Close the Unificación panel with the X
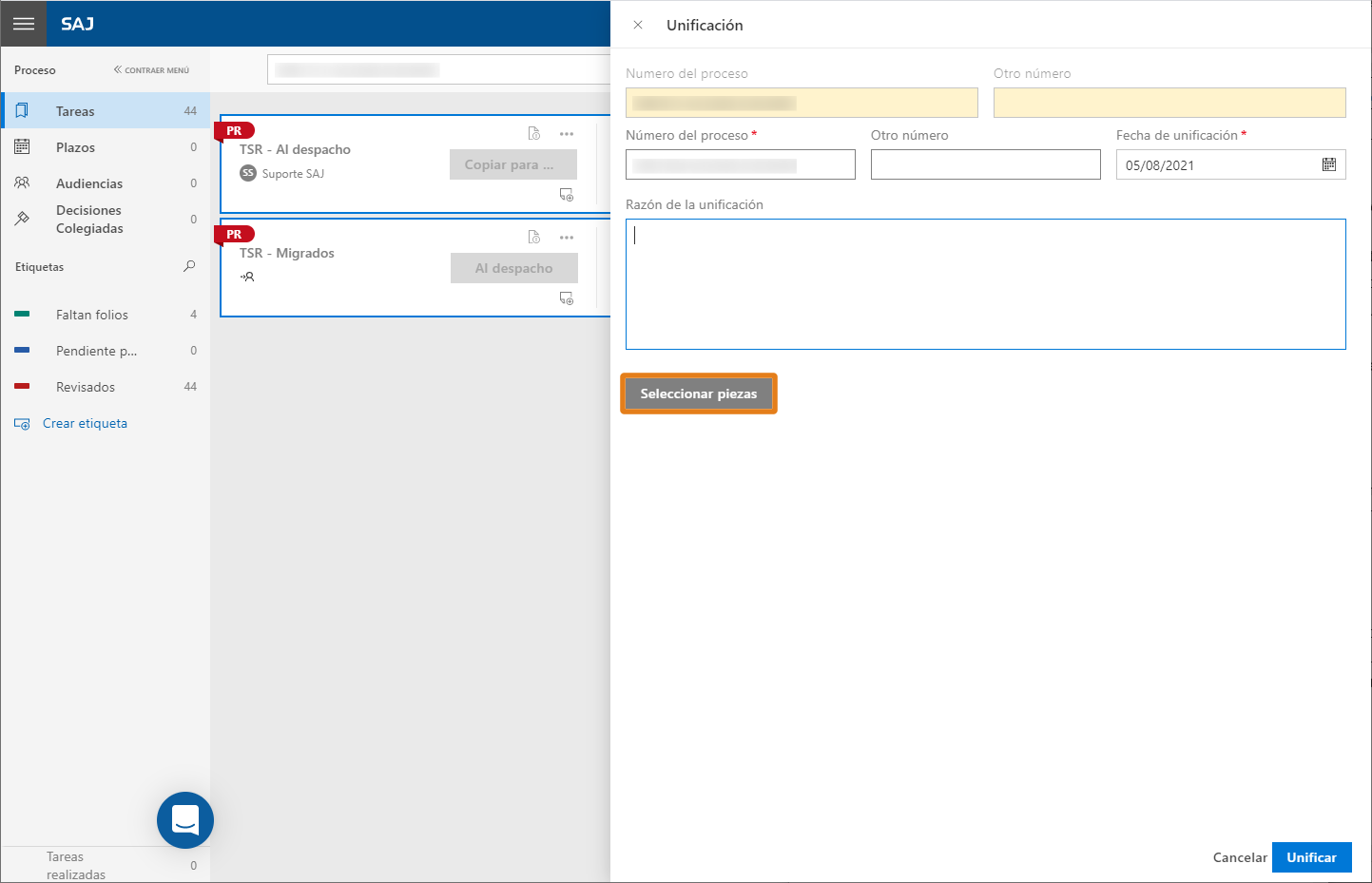Image resolution: width=1372 pixels, height=883 pixels. (x=638, y=25)
